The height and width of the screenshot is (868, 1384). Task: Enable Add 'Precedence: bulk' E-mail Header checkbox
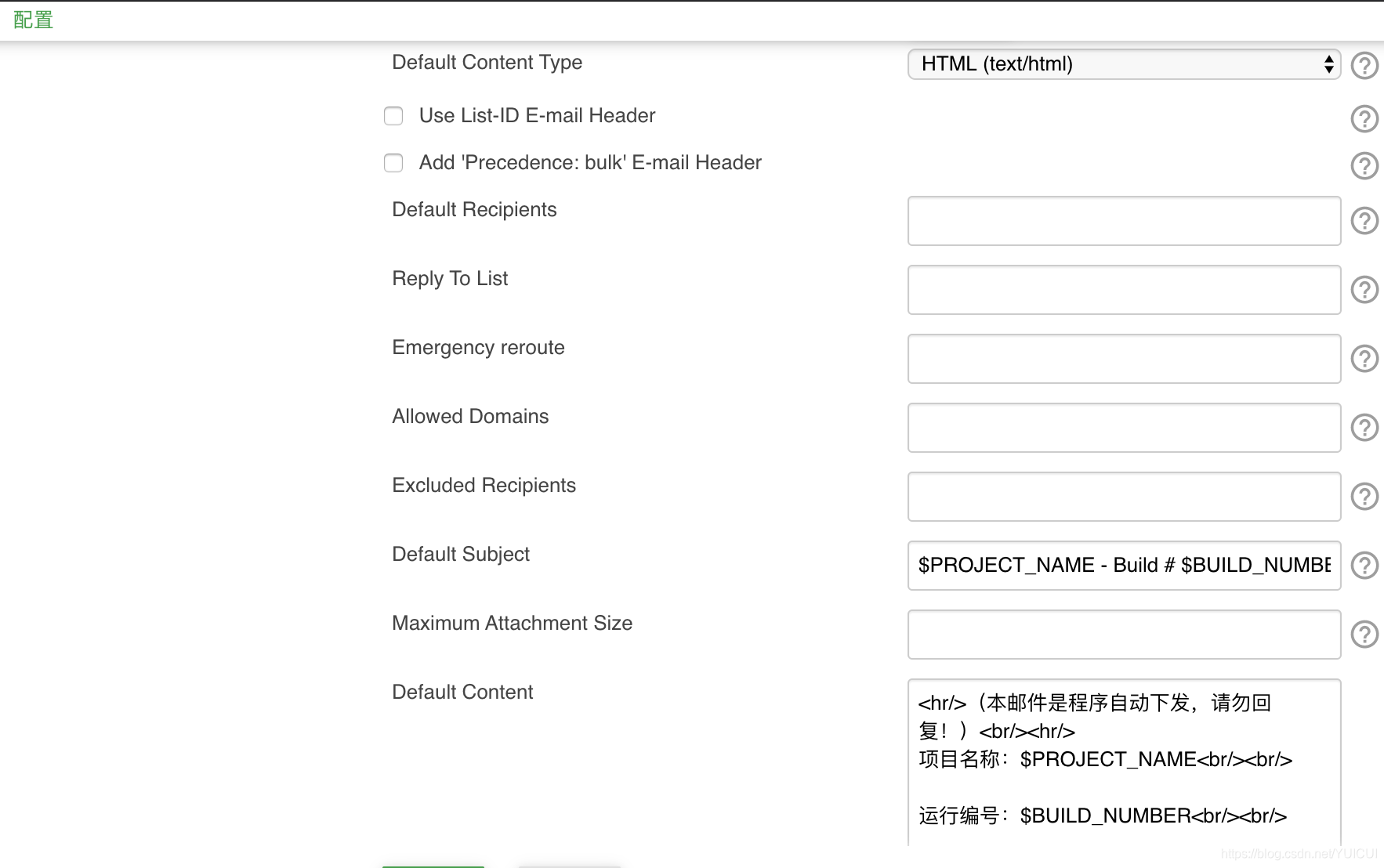pyautogui.click(x=393, y=163)
